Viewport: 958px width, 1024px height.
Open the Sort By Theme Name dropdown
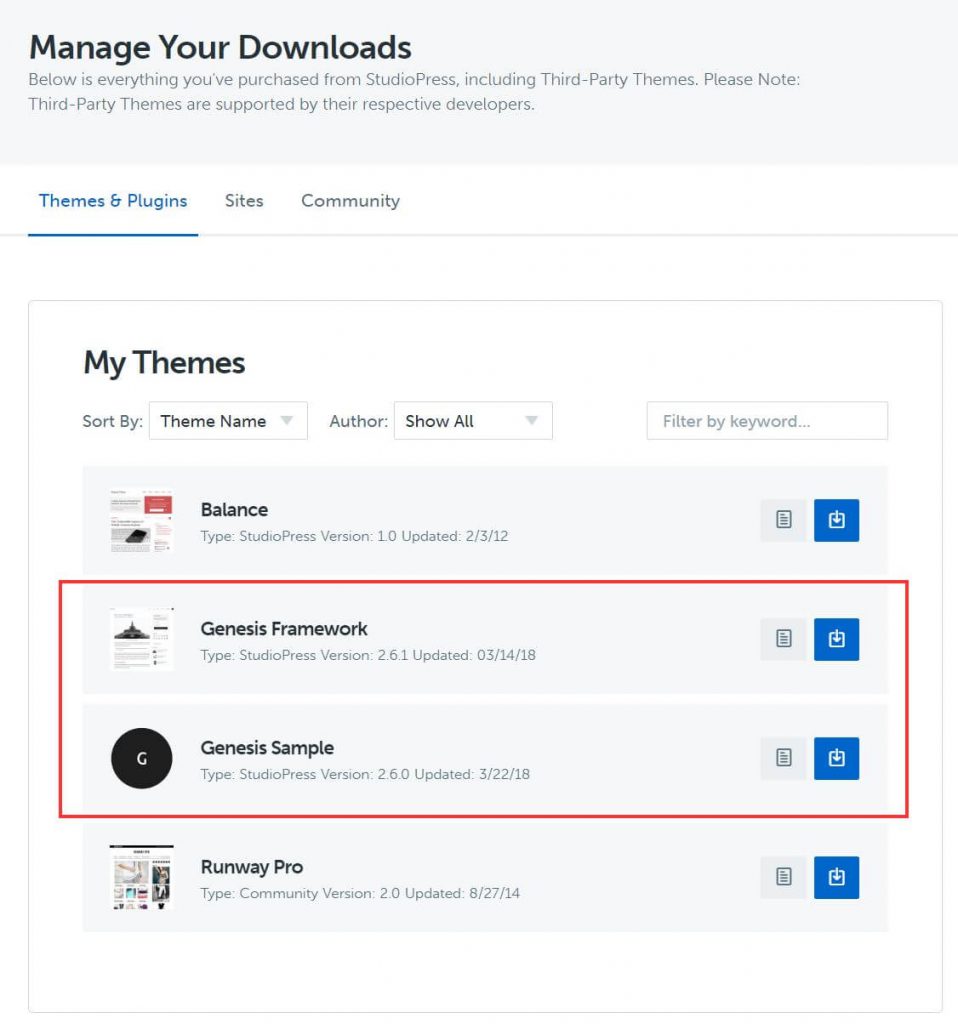pyautogui.click(x=227, y=421)
